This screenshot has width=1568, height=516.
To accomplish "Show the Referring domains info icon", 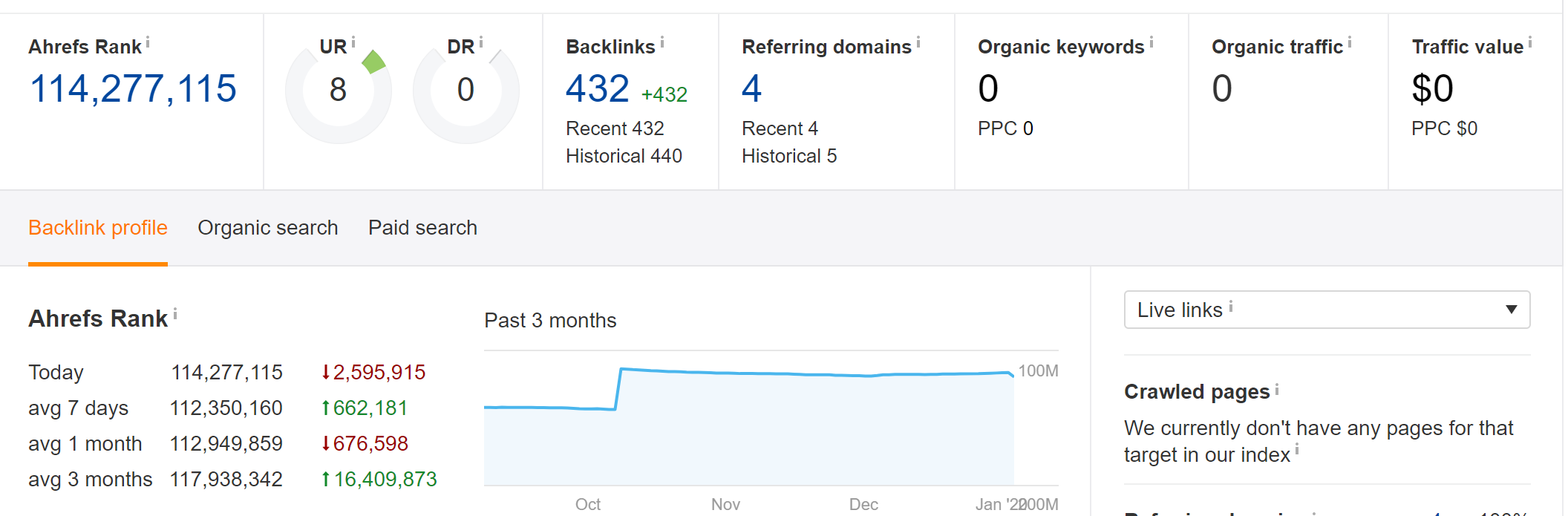I will pyautogui.click(x=918, y=42).
